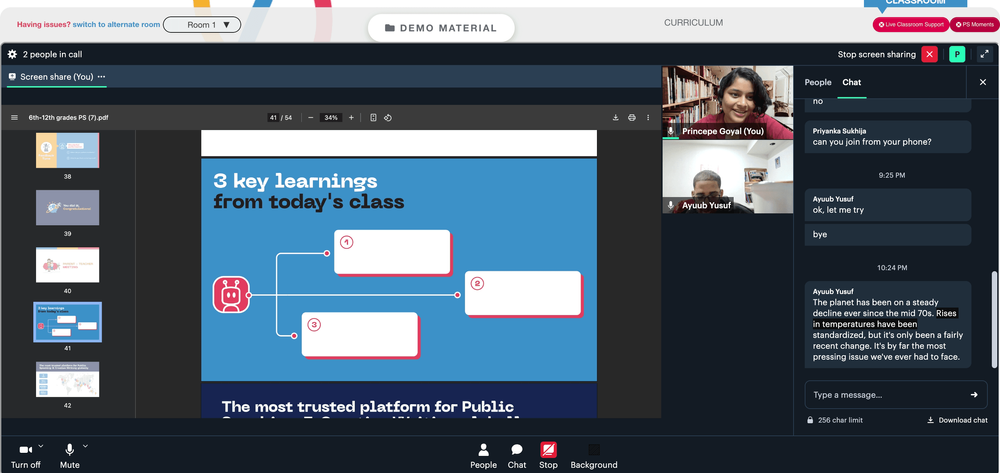
Task: Click Ayuub Yusuf's microphone indicator icon
Action: coord(670,205)
